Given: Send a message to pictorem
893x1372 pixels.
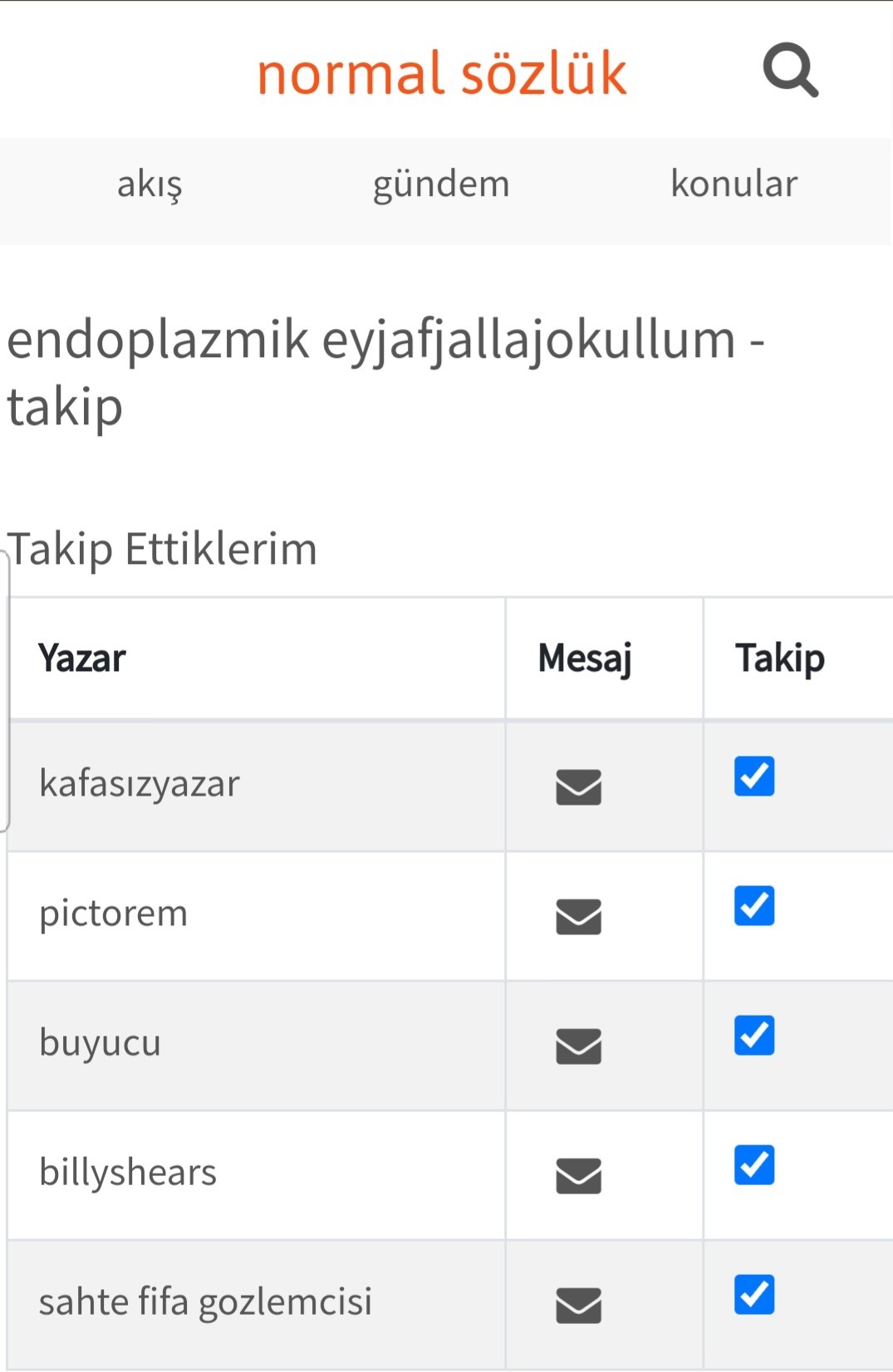Looking at the screenshot, I should [x=578, y=916].
